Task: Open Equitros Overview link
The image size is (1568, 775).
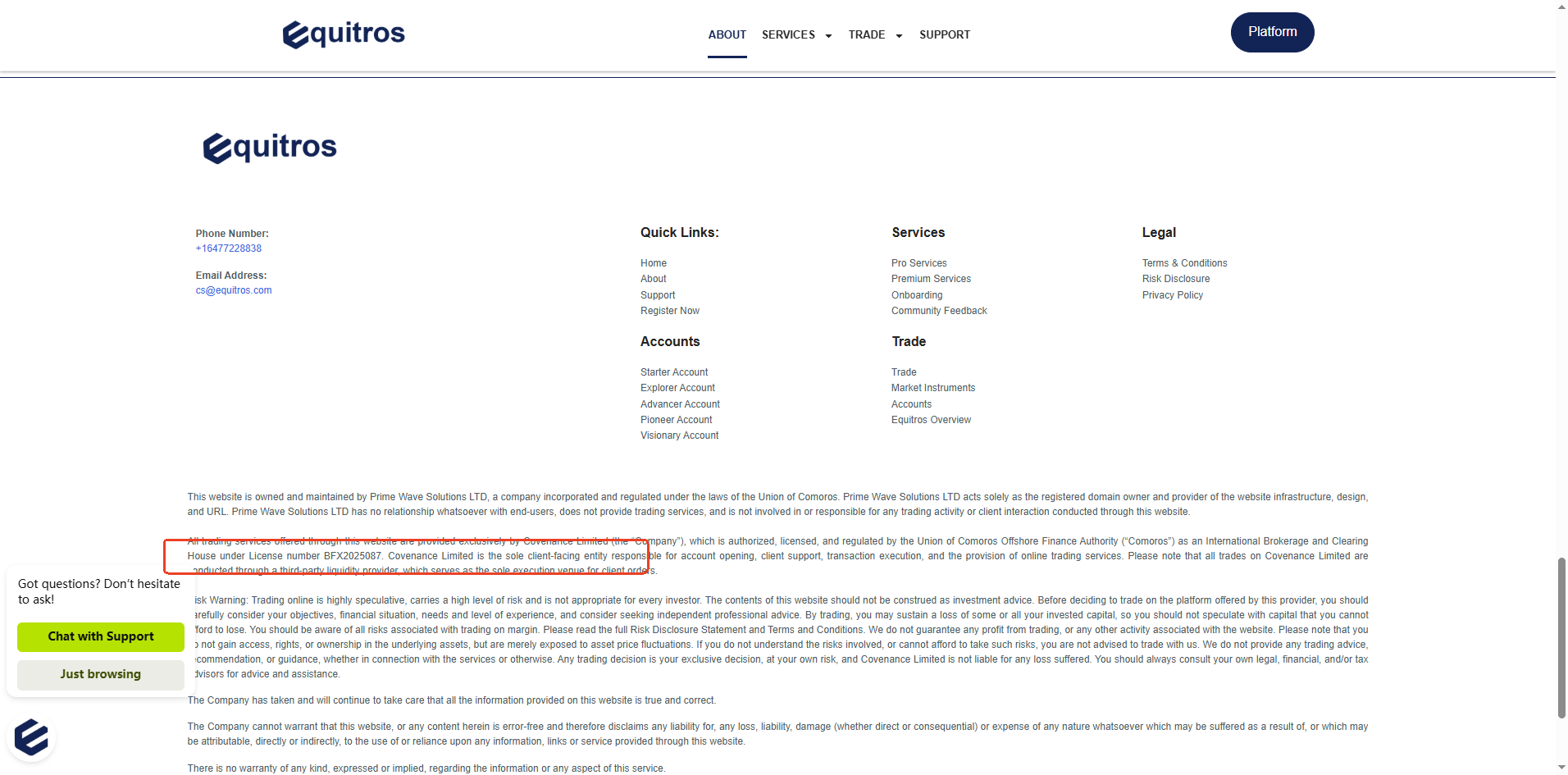Action: (x=931, y=420)
